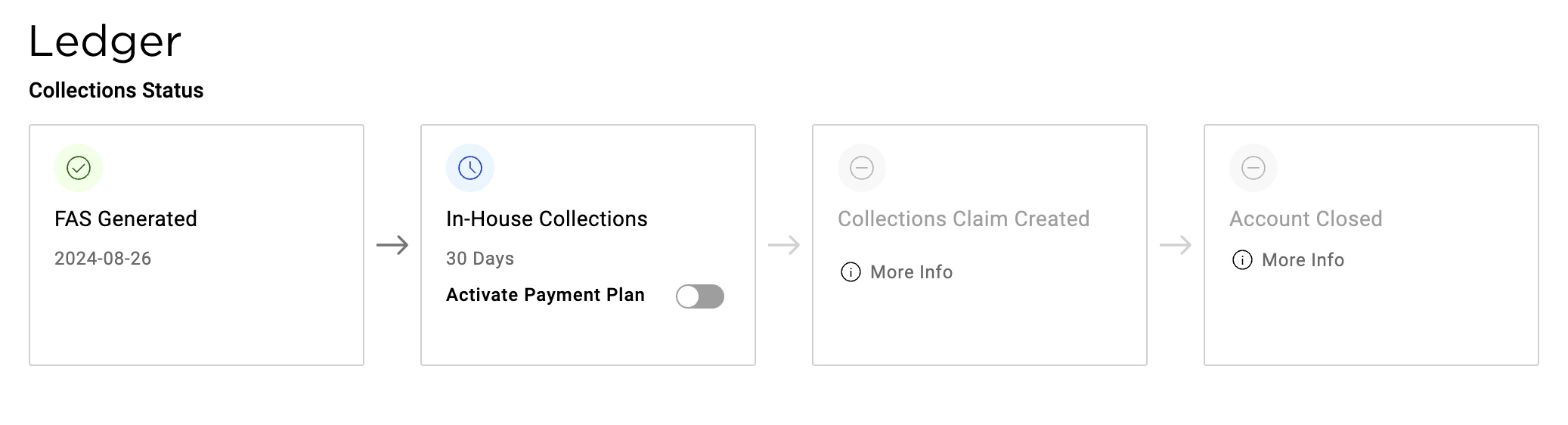This screenshot has width=1568, height=425.
Task: Click arrow between FAS Generated and In-House Collections
Action: 392,245
